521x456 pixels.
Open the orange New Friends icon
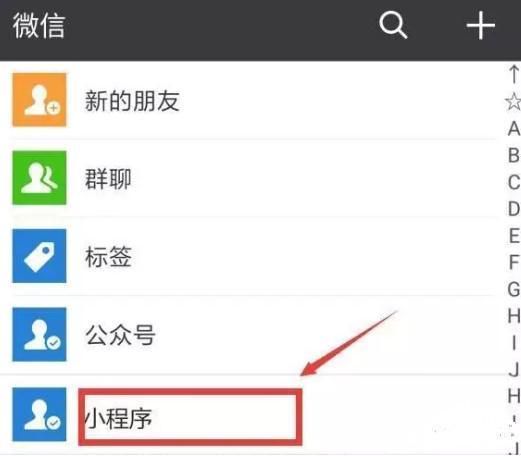coord(39,100)
